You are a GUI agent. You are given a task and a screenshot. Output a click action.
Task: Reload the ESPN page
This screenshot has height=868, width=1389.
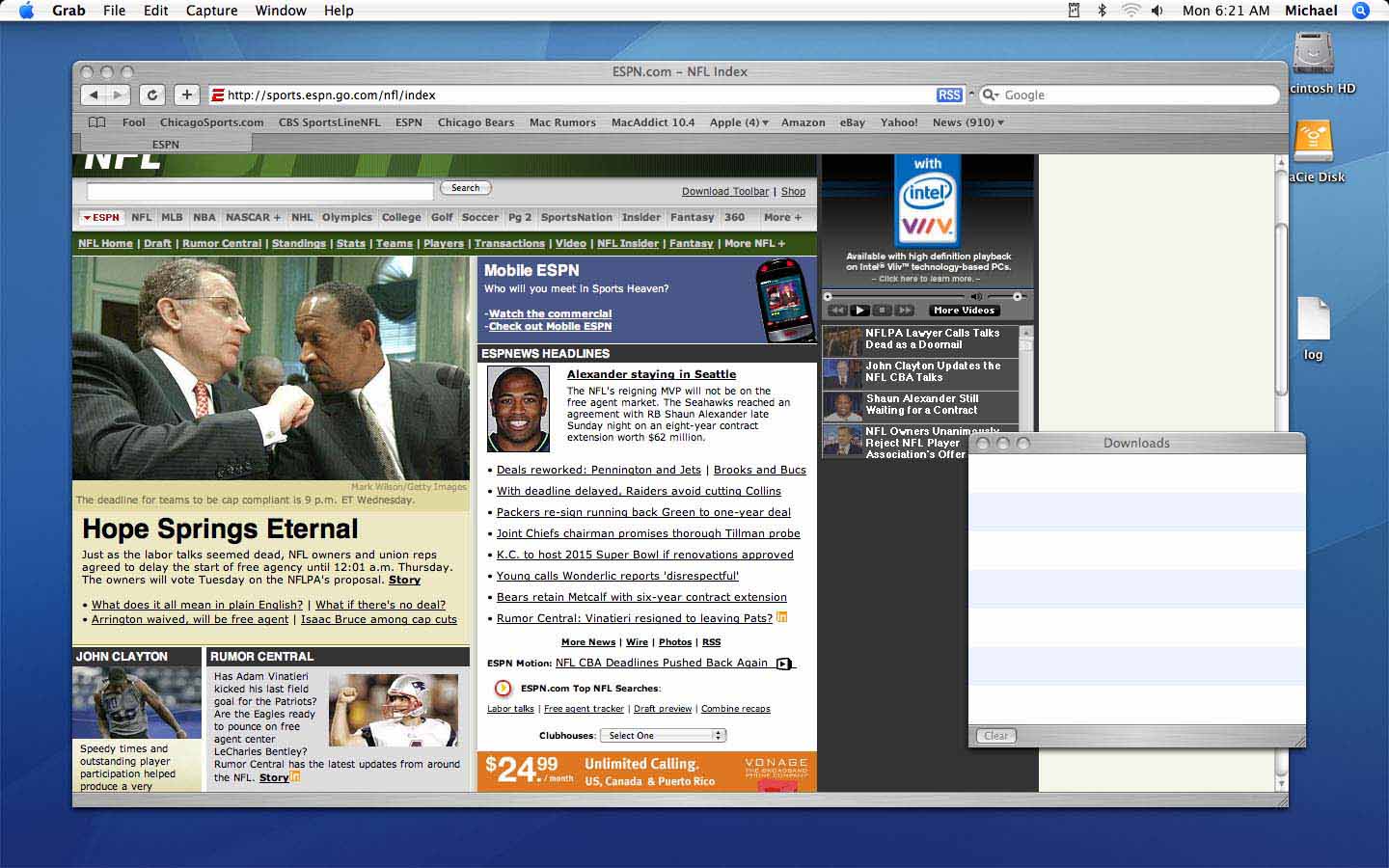tap(152, 95)
